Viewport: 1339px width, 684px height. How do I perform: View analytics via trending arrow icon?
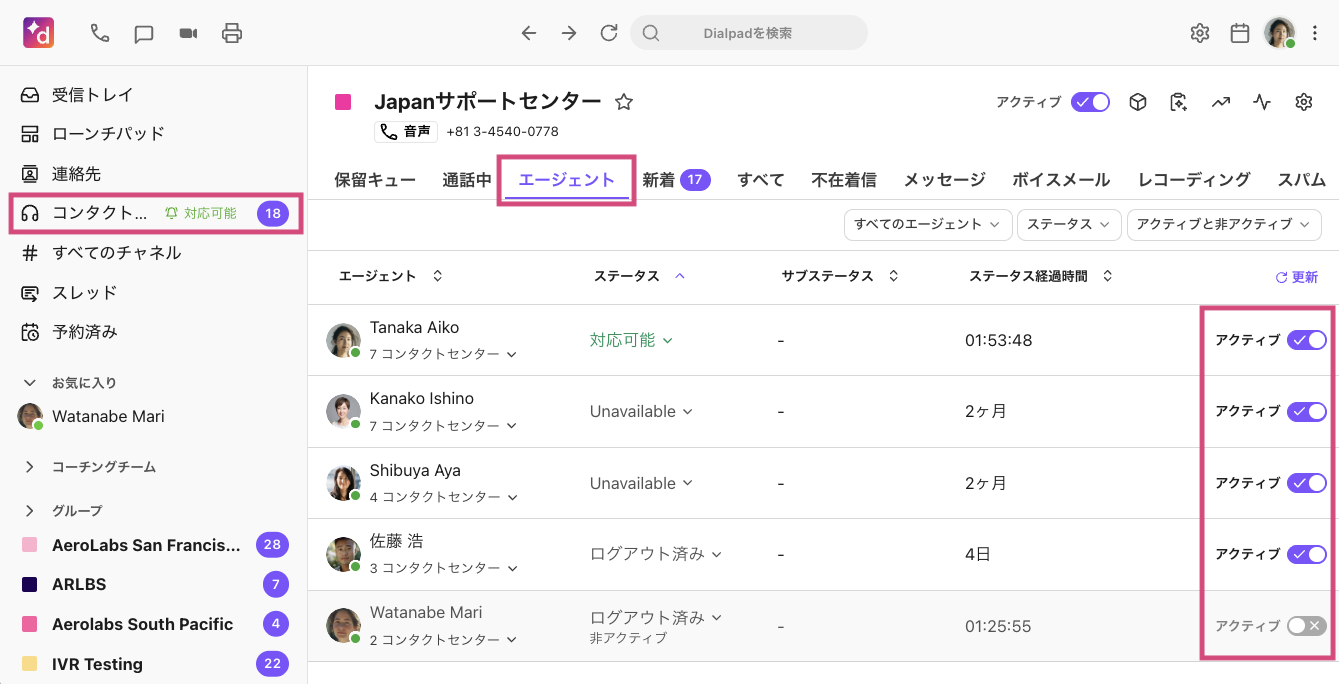point(1220,101)
